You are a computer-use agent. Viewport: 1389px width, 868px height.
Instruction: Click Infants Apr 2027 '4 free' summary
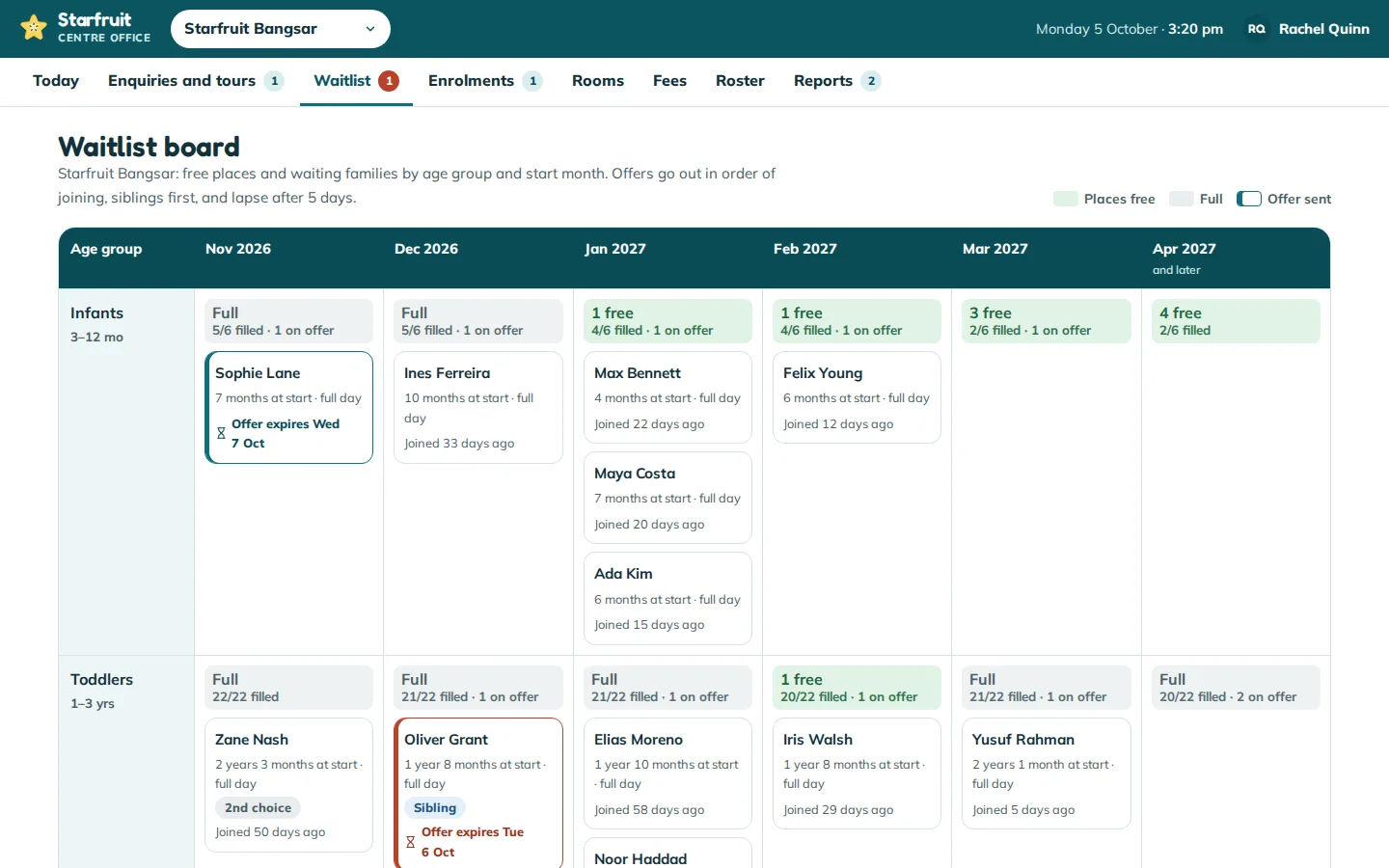click(x=1236, y=321)
